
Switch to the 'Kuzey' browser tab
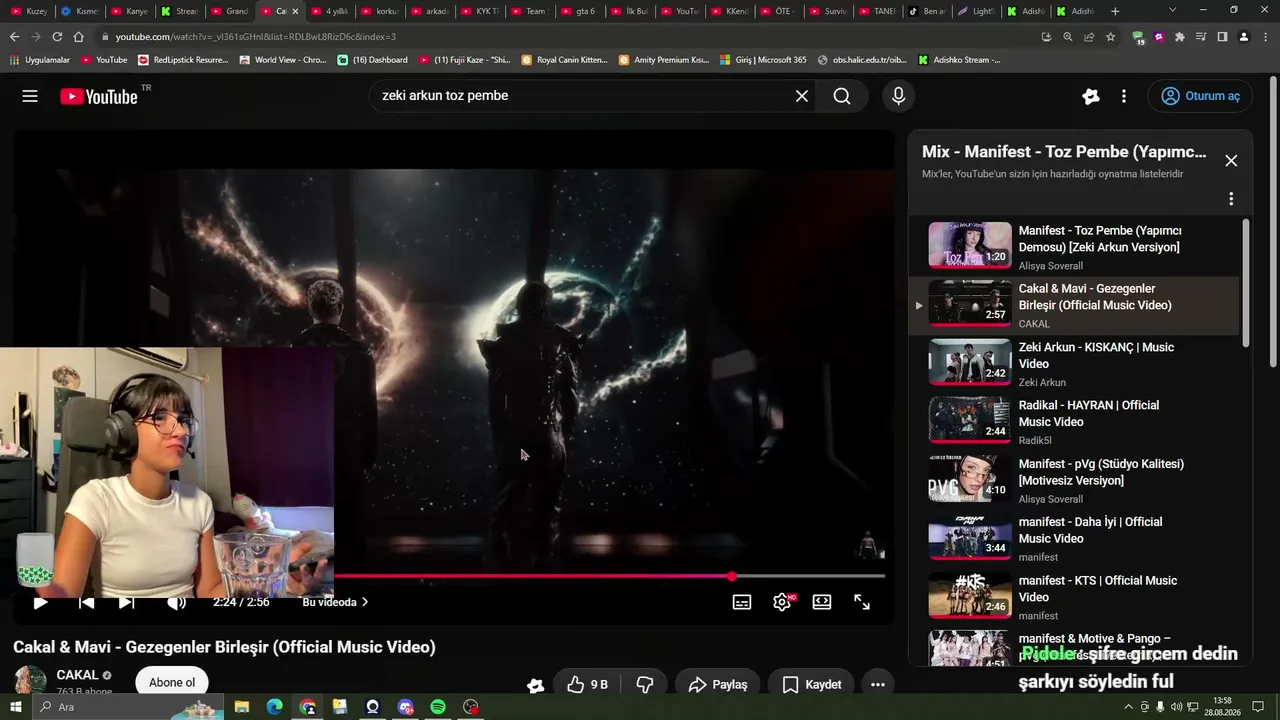click(x=29, y=11)
